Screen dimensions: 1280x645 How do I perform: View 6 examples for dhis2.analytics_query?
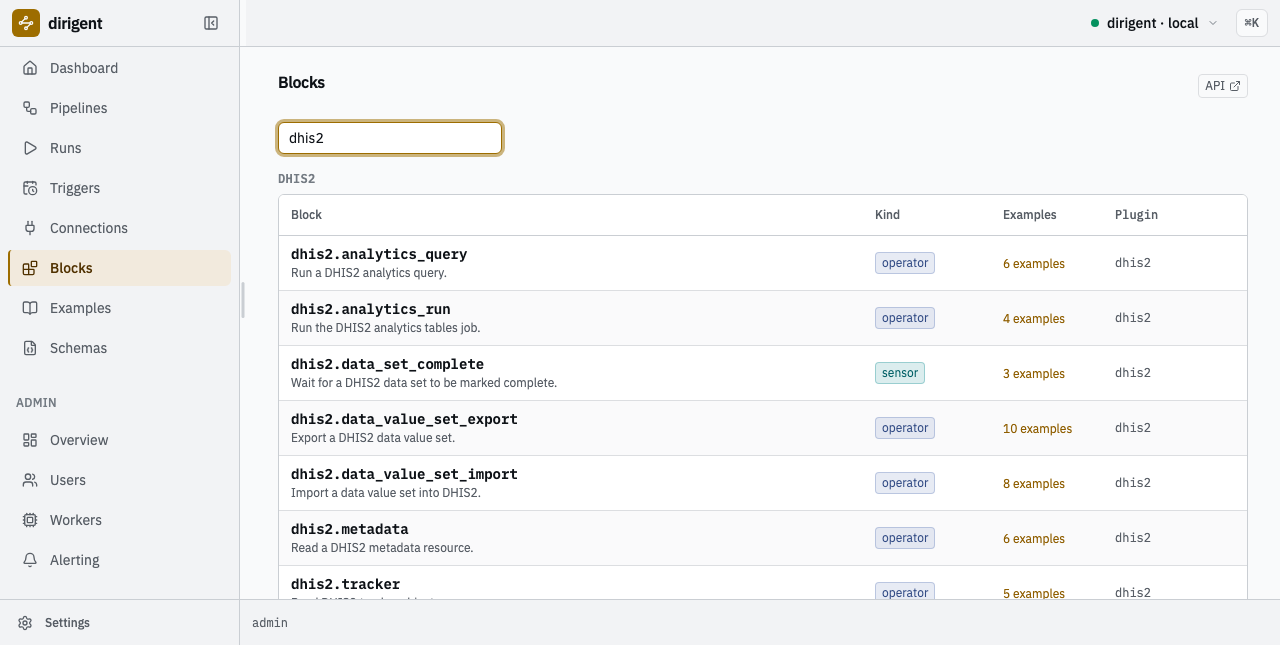(x=1034, y=264)
